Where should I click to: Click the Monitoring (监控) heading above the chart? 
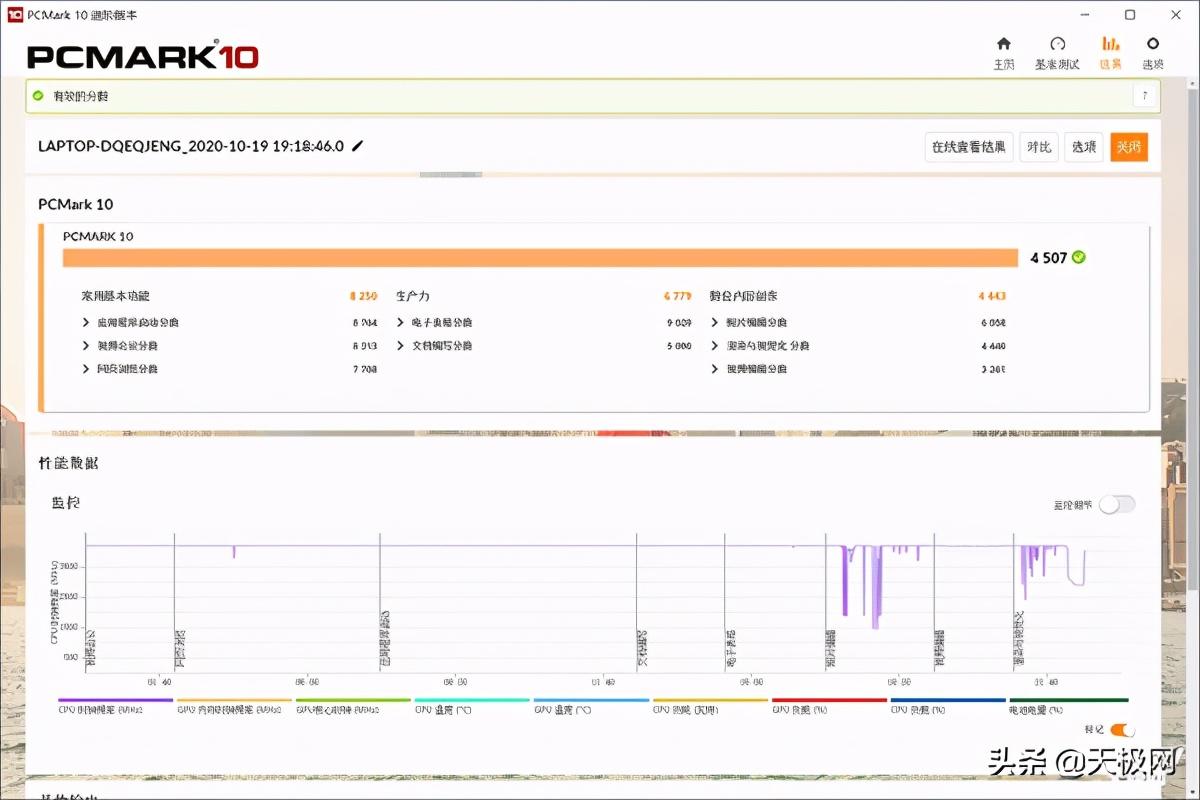66,503
